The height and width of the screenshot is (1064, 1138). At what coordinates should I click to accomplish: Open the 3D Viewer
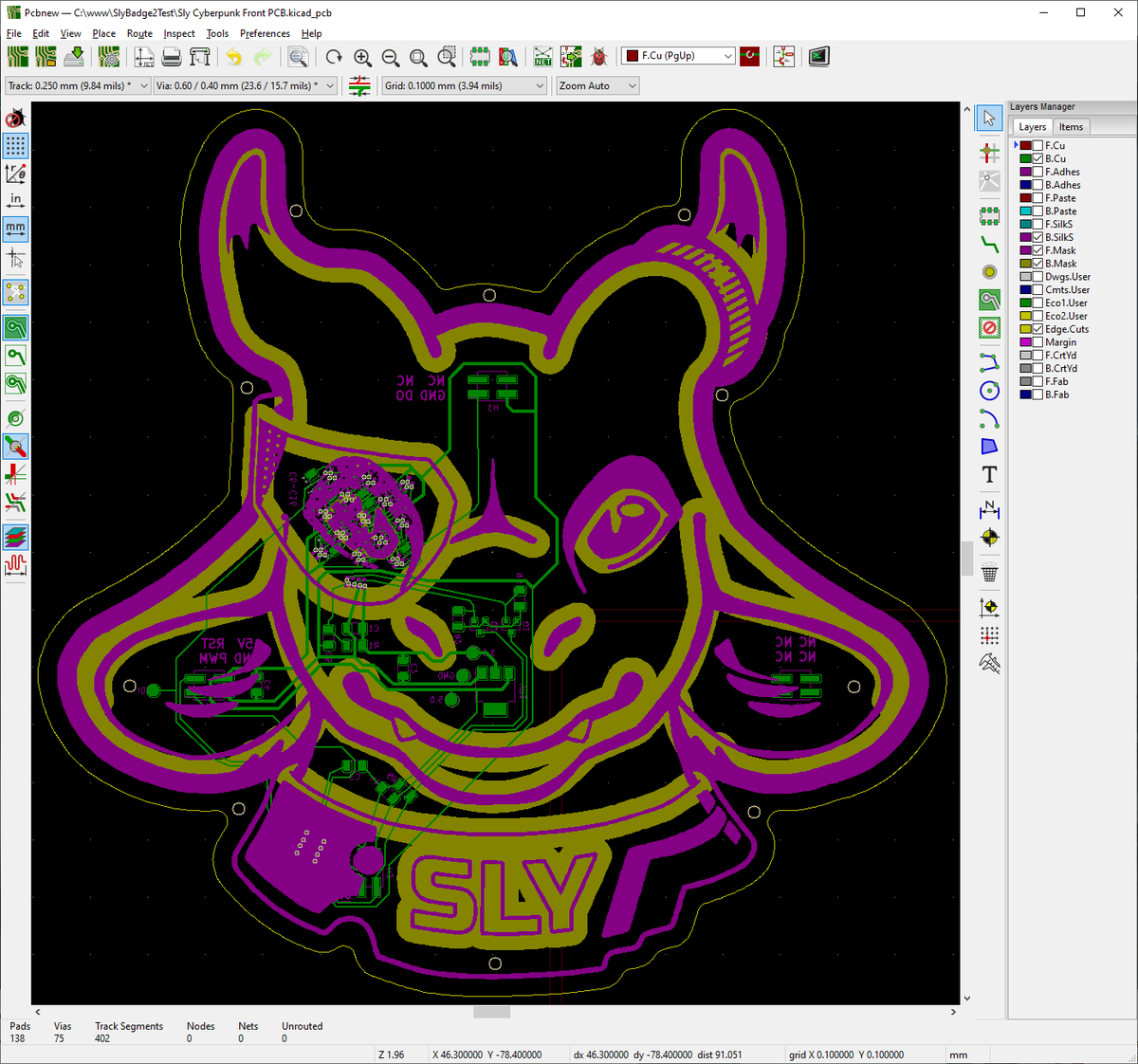tap(817, 56)
